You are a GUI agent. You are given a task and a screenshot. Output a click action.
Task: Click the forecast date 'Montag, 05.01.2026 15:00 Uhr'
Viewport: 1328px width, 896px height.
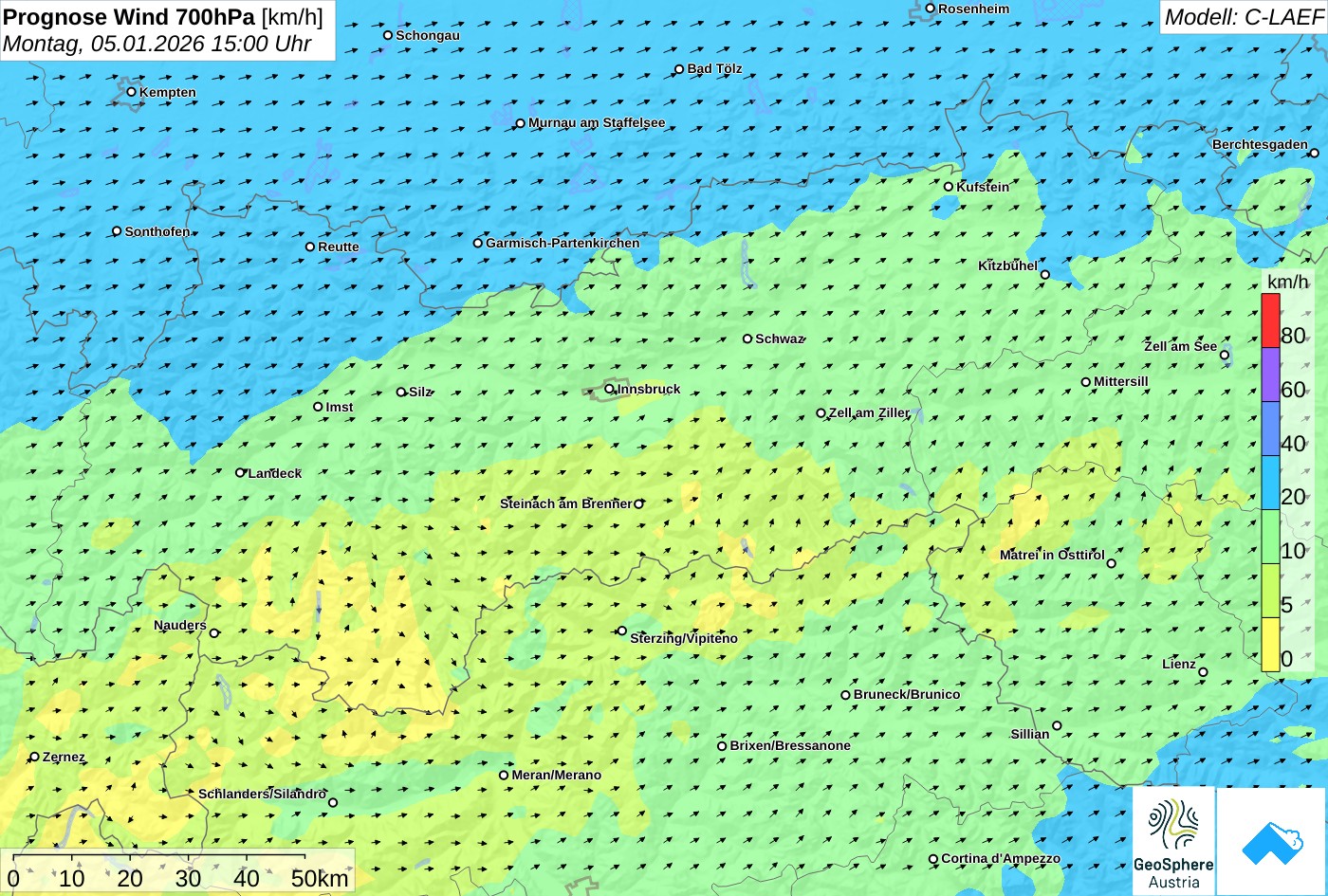click(157, 44)
